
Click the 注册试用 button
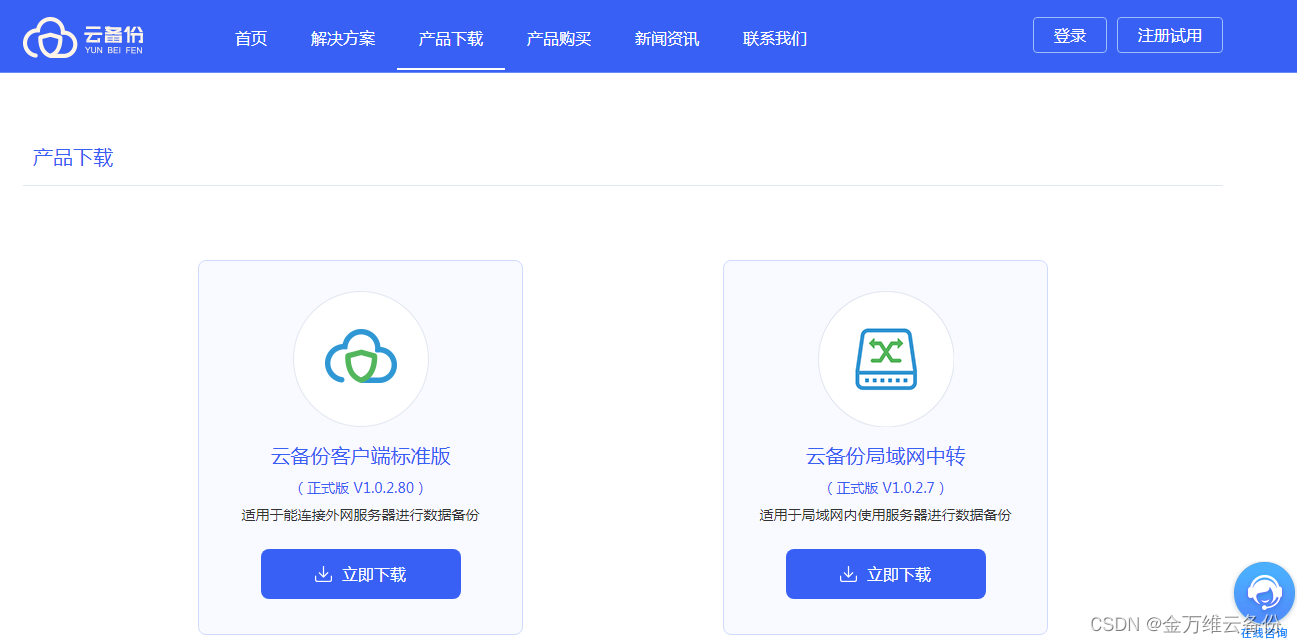click(x=1170, y=35)
